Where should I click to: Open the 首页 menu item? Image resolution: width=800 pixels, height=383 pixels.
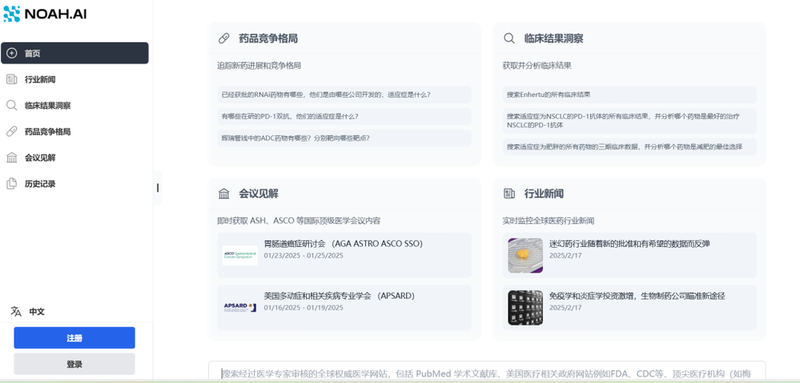click(74, 53)
